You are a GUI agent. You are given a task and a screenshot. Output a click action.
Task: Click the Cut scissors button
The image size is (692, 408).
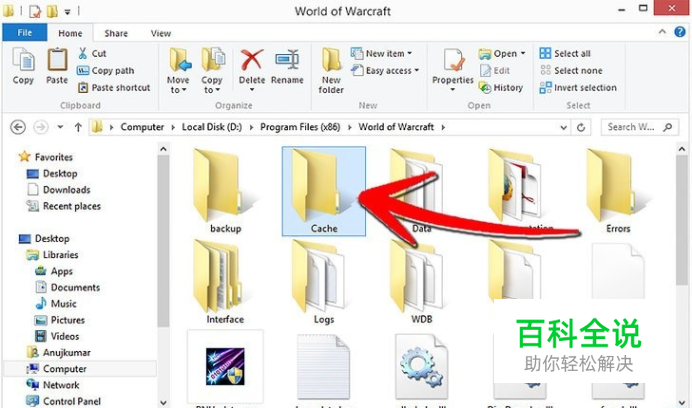(92, 53)
